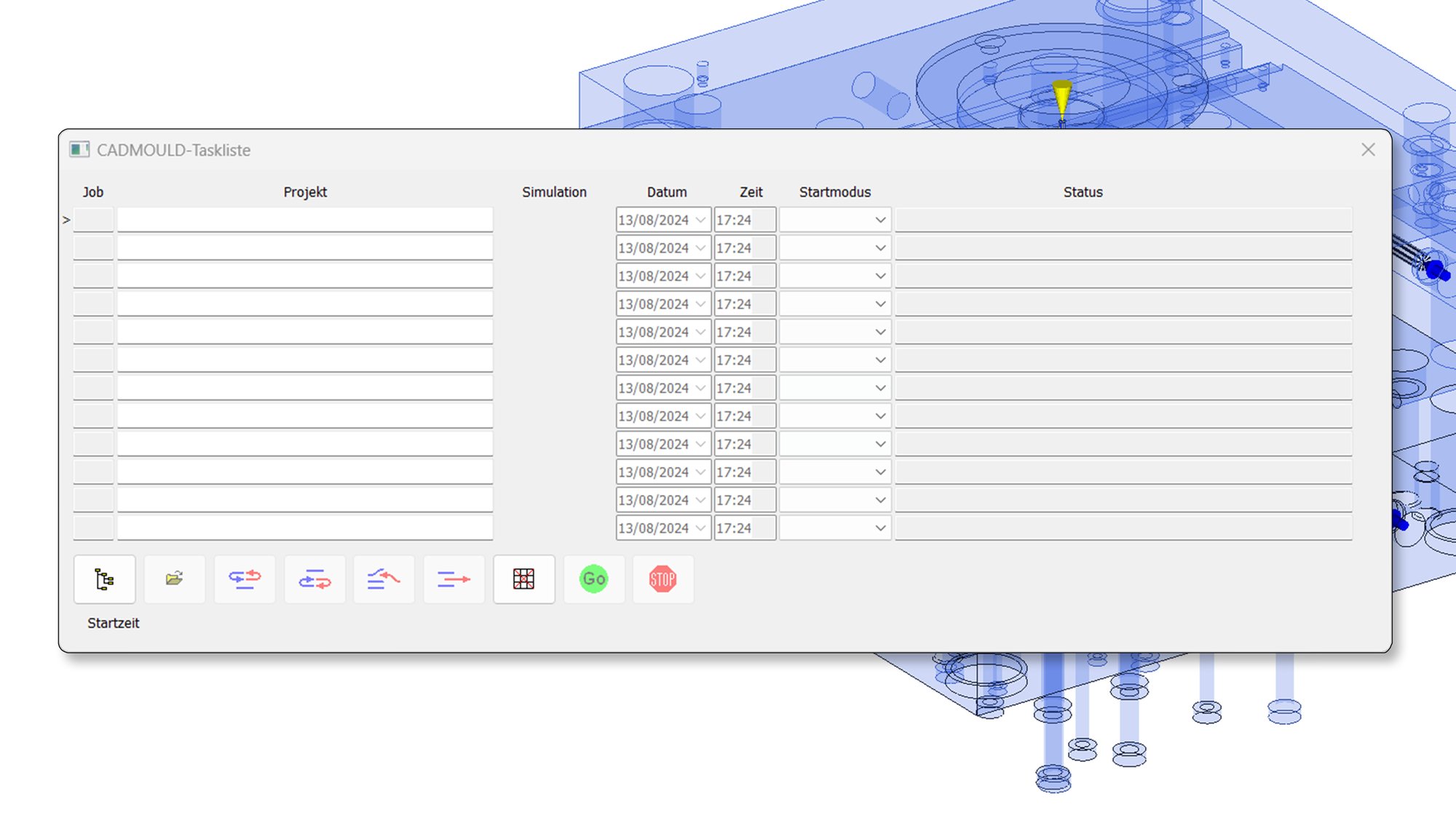Click the last row Projekt text field

(305, 528)
